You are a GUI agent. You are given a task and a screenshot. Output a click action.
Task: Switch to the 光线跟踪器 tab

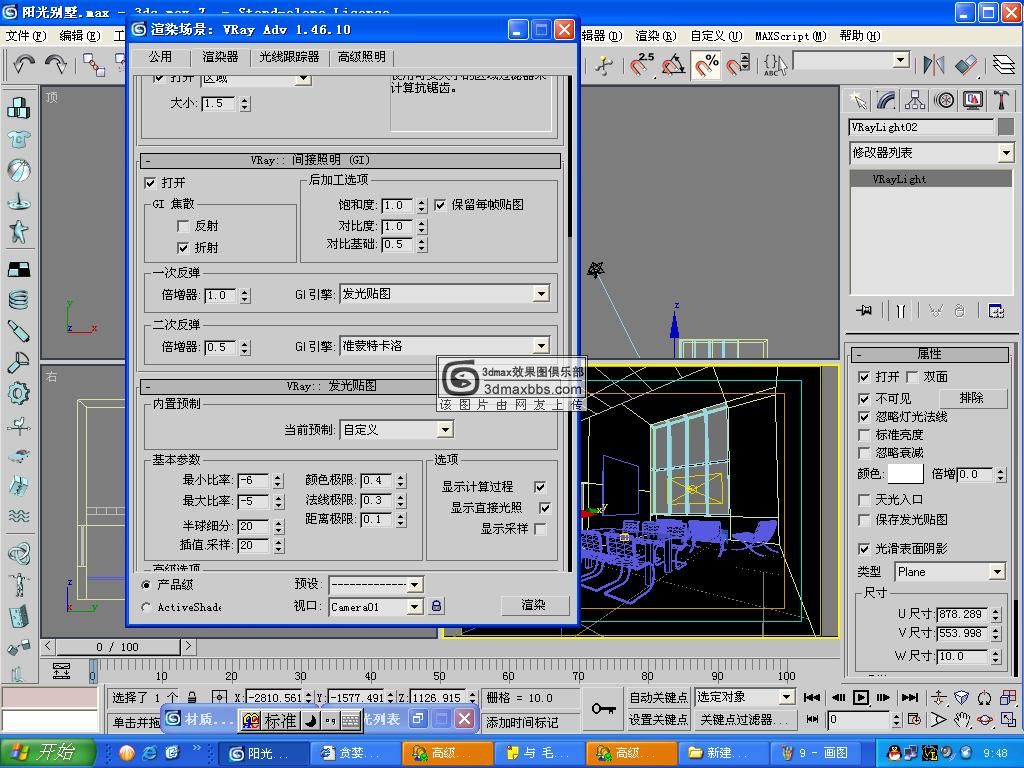(289, 57)
